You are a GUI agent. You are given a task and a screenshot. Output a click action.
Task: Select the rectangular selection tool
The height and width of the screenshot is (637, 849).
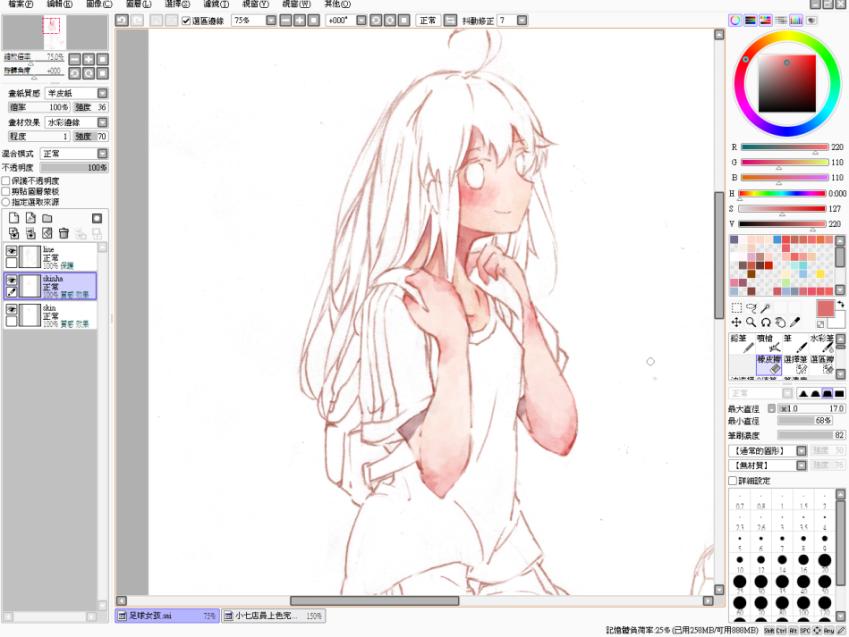click(x=736, y=308)
